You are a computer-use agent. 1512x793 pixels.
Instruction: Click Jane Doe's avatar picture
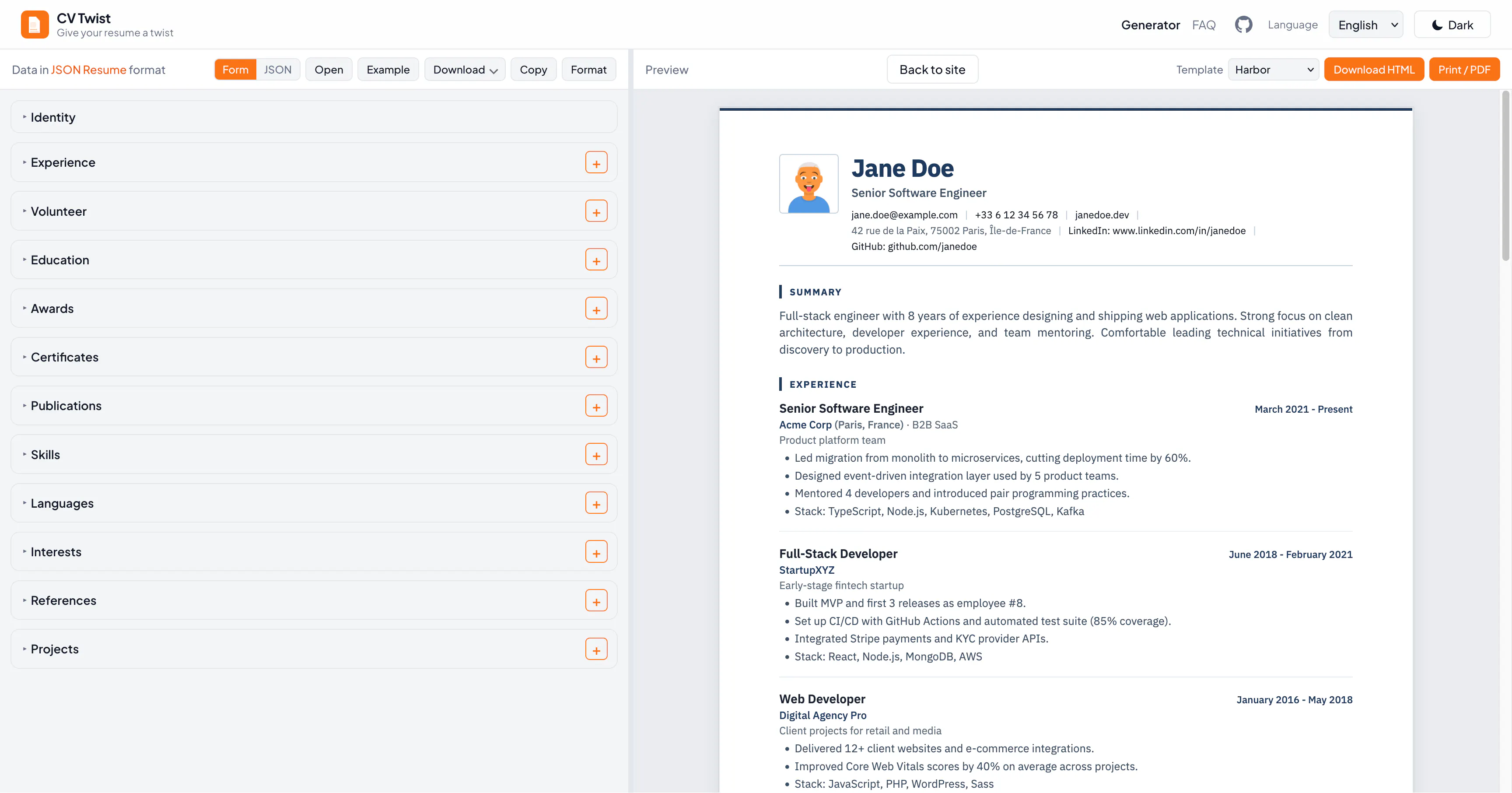pyautogui.click(x=808, y=184)
